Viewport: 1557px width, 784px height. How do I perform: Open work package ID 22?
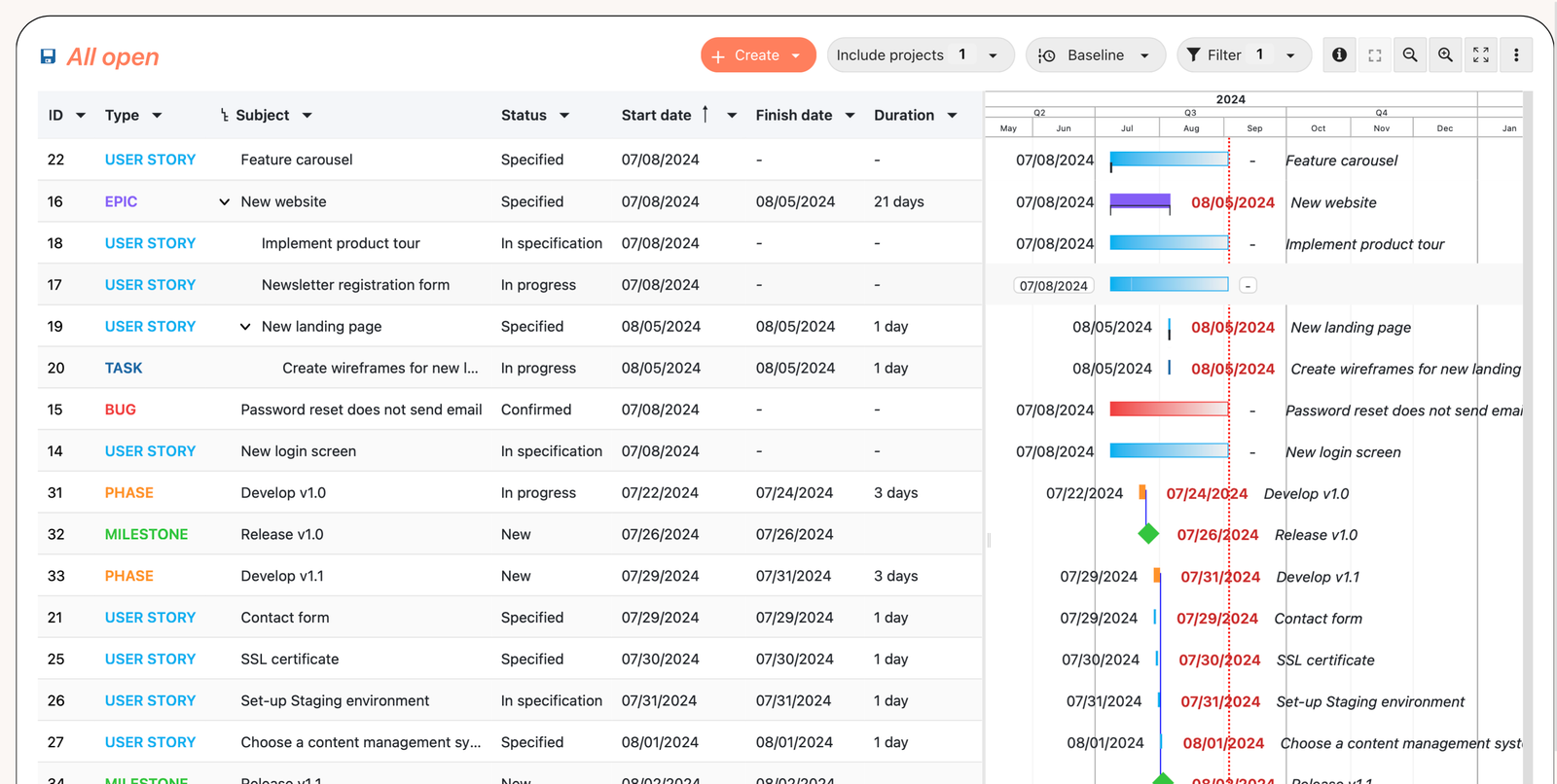[55, 160]
